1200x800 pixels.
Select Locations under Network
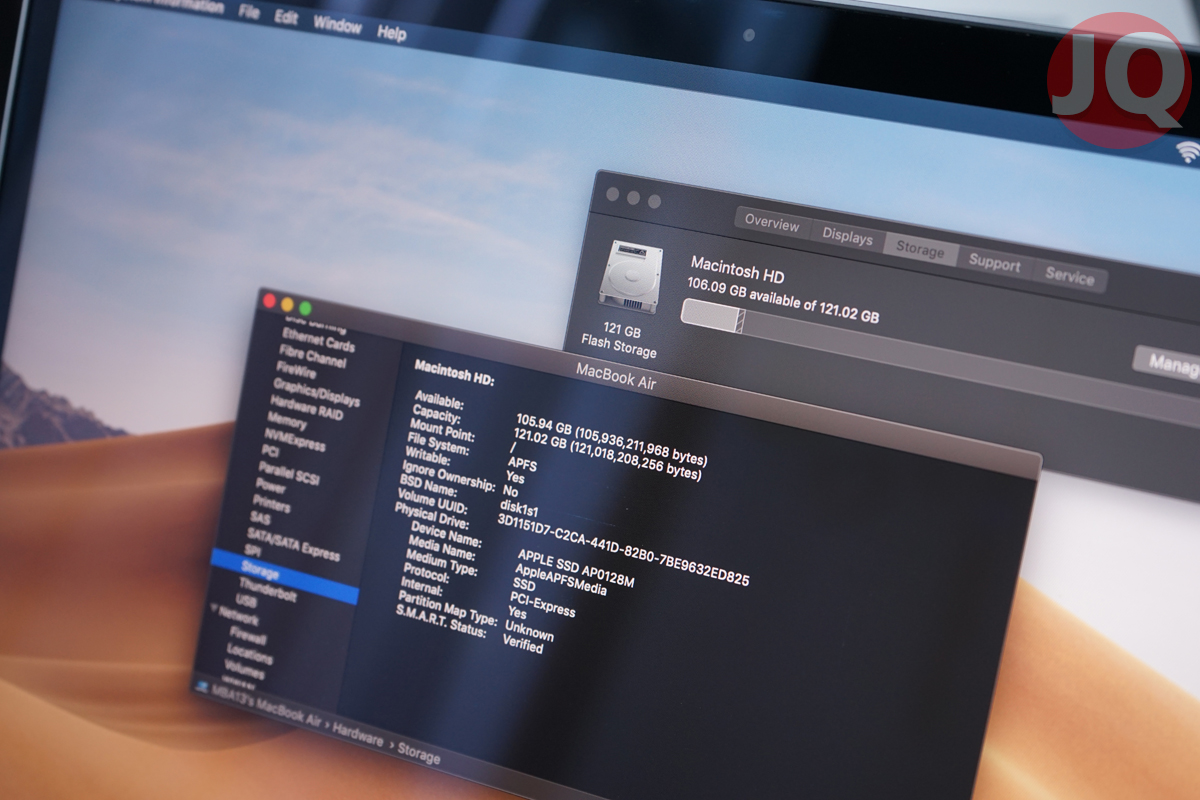(250, 655)
